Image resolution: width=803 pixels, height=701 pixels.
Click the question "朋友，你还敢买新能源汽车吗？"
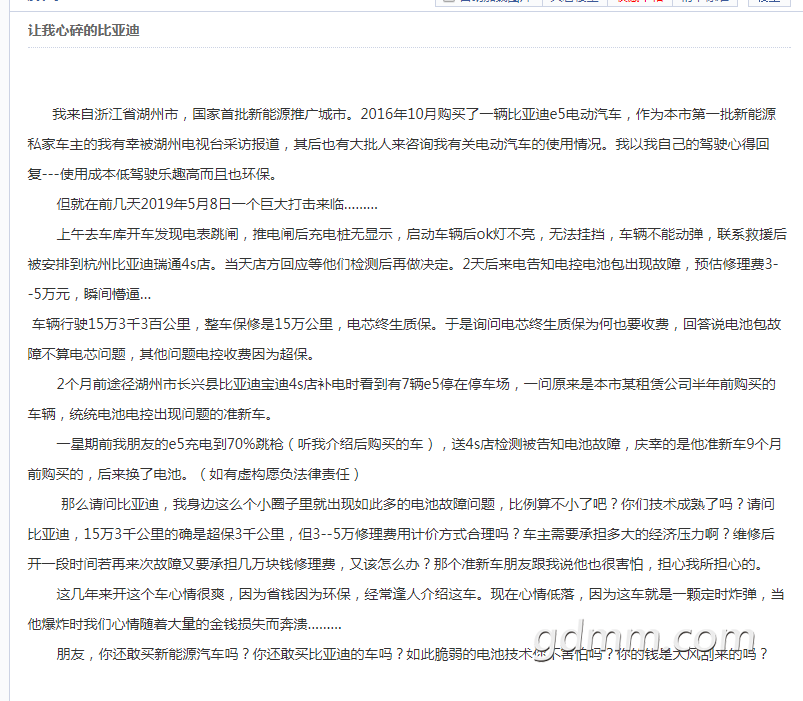154,654
